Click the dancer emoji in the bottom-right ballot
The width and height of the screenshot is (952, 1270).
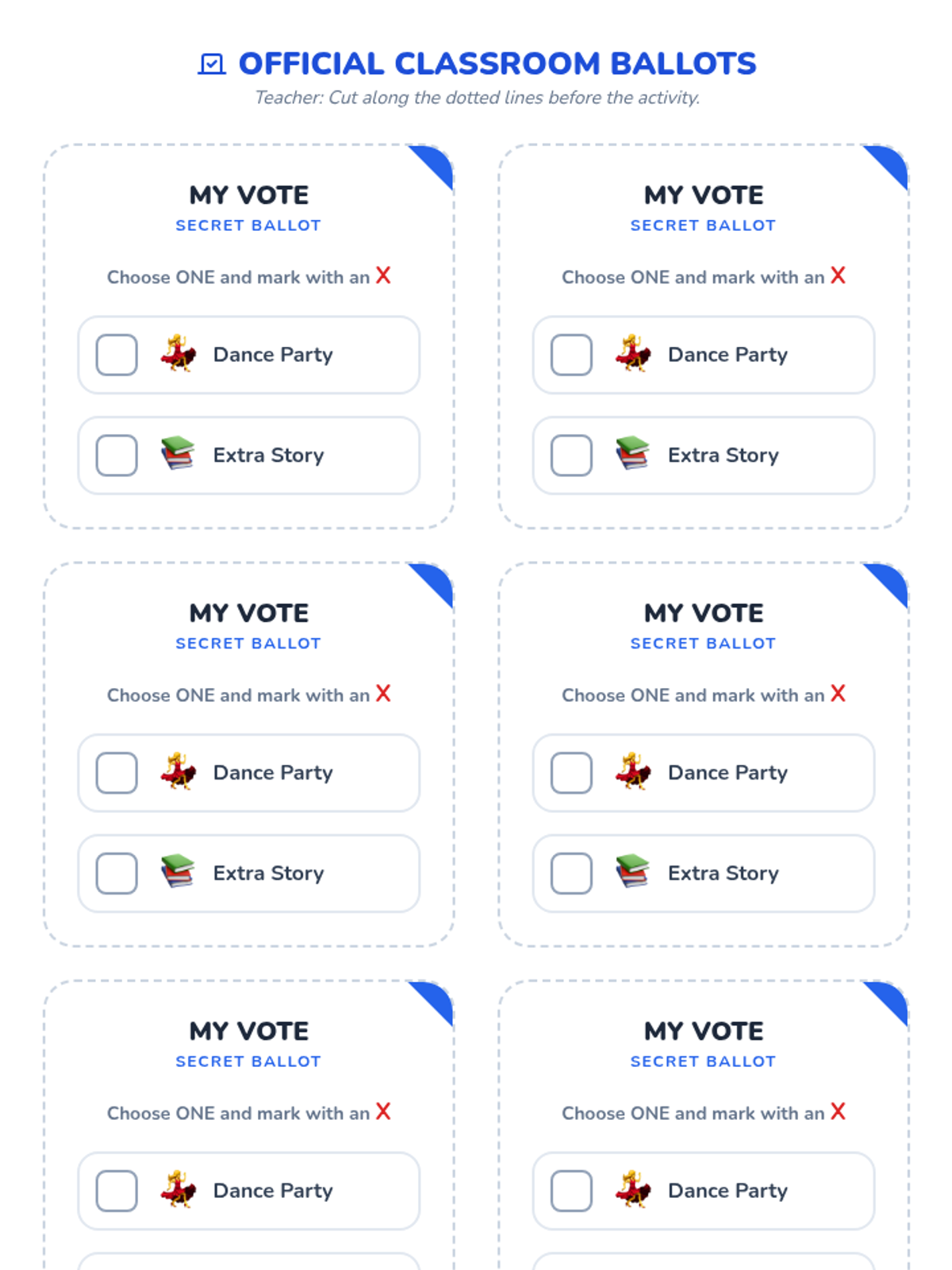(632, 1189)
